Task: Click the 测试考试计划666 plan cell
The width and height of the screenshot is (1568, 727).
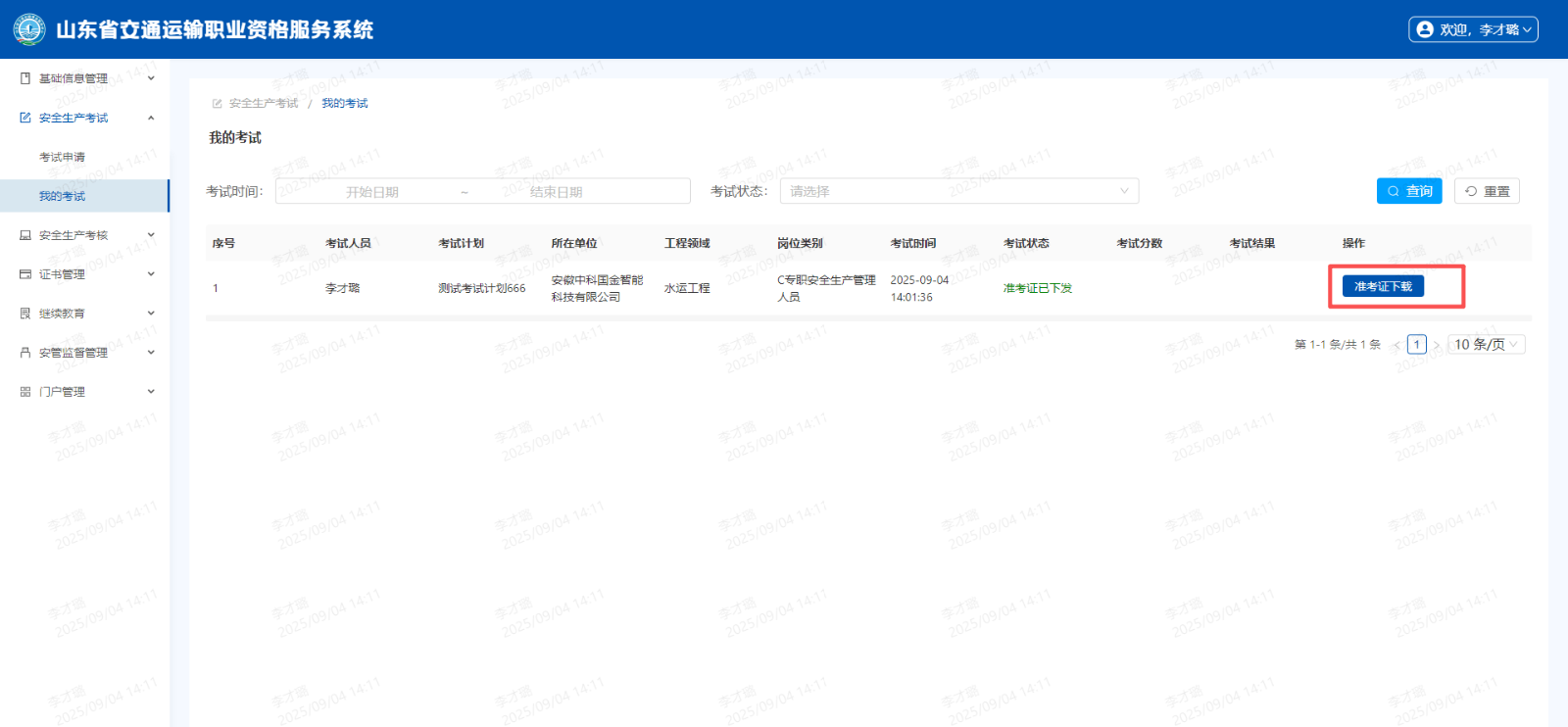Action: coord(482,288)
